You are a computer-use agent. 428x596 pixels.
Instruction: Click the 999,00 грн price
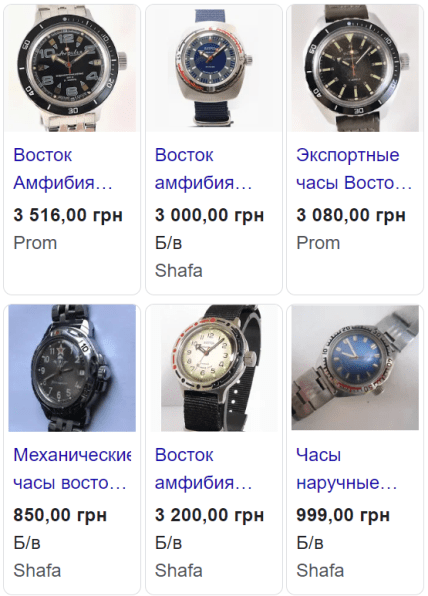343,515
